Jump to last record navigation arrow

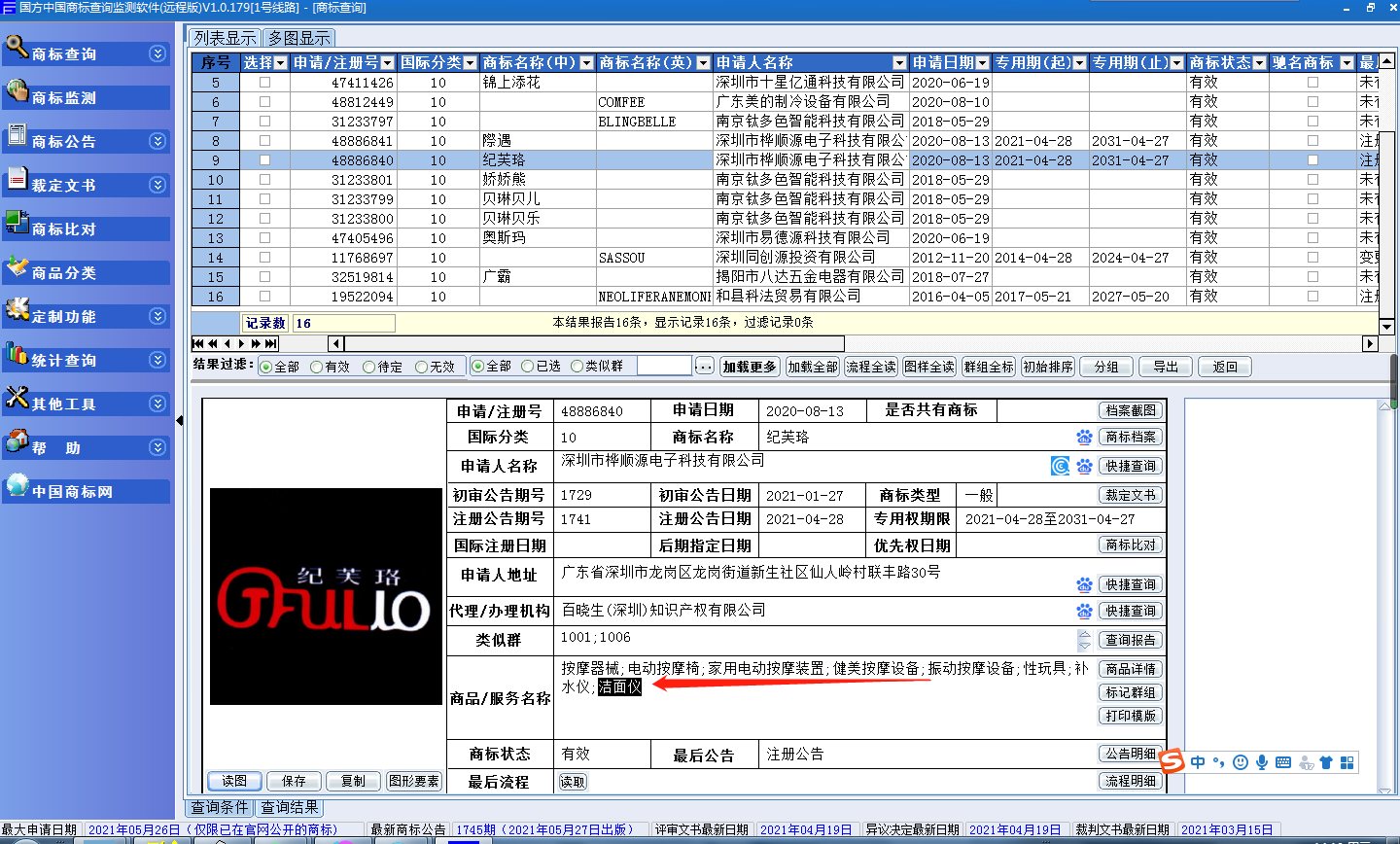point(271,343)
